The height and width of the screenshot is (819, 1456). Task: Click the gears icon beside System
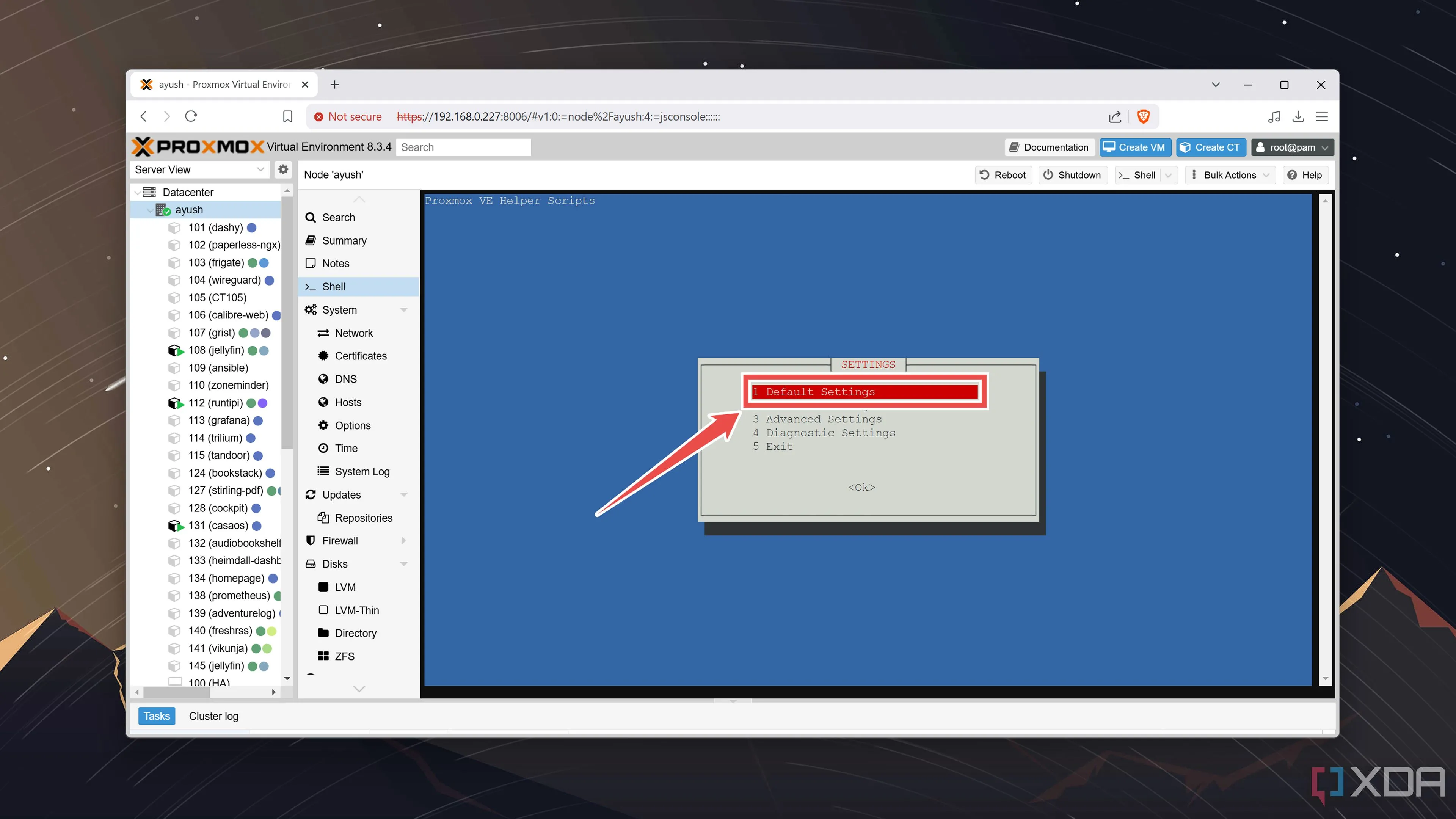point(310,310)
